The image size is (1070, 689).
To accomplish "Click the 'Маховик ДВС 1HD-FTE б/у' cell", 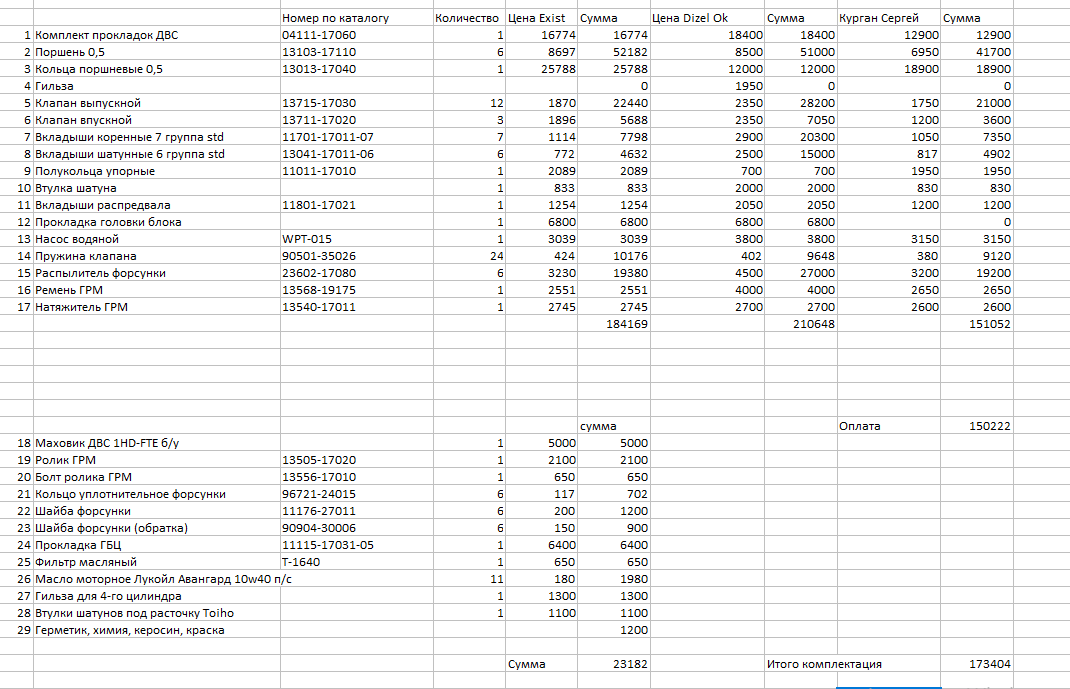I will tap(157, 443).
